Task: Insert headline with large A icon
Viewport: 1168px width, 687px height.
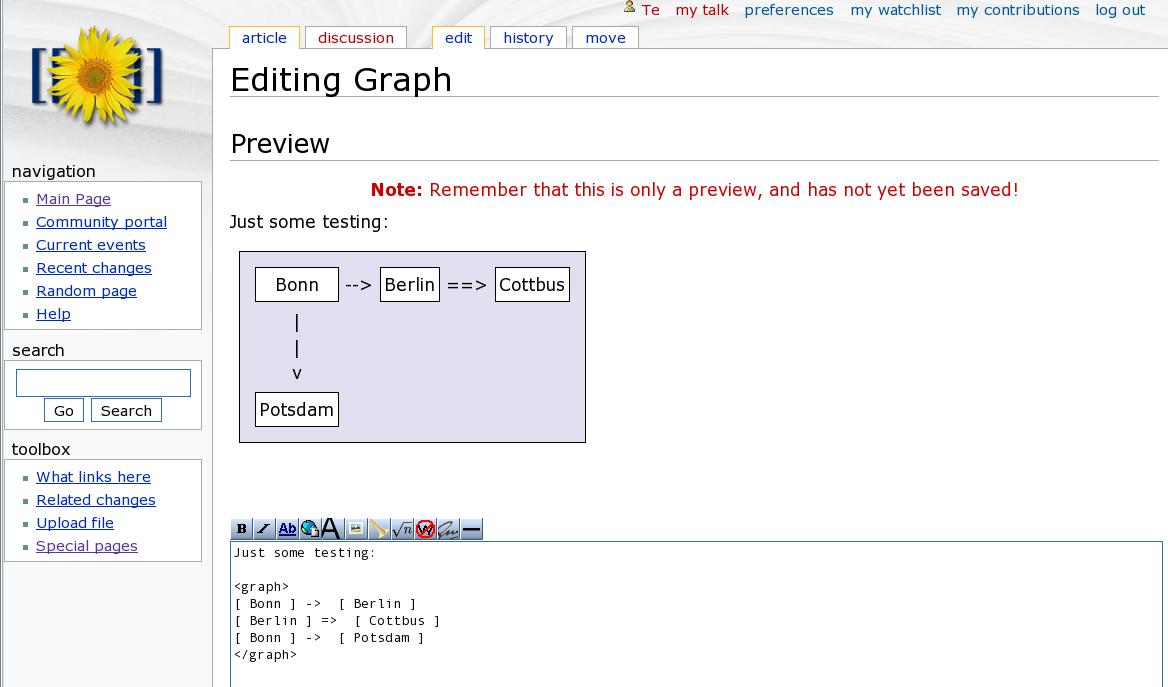Action: click(x=332, y=529)
